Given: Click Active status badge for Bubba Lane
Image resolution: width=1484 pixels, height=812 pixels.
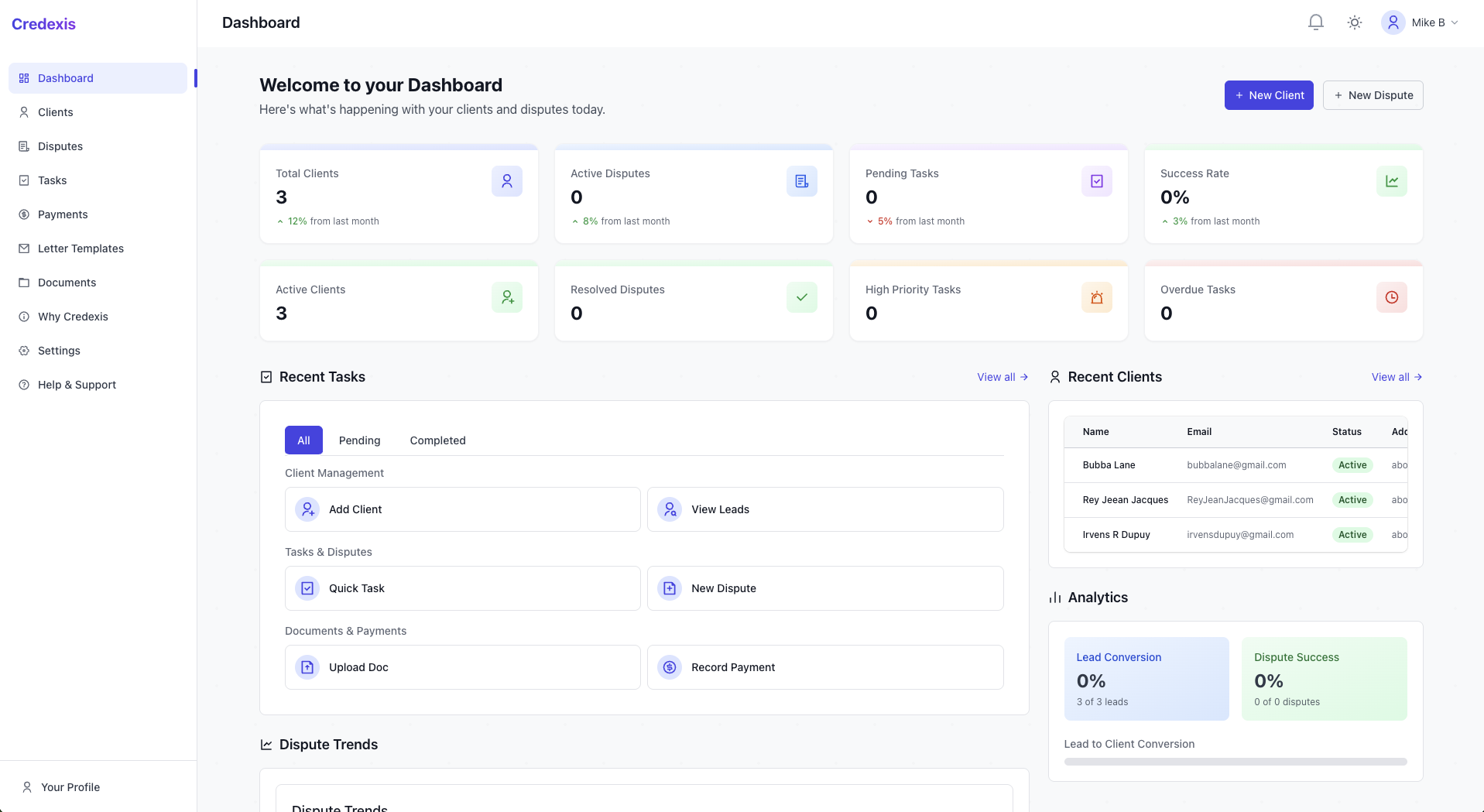Looking at the screenshot, I should [x=1352, y=465].
